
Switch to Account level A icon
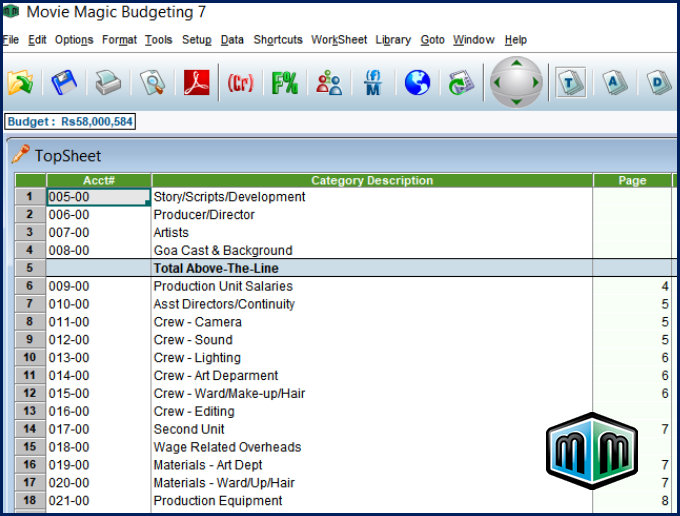click(x=615, y=82)
